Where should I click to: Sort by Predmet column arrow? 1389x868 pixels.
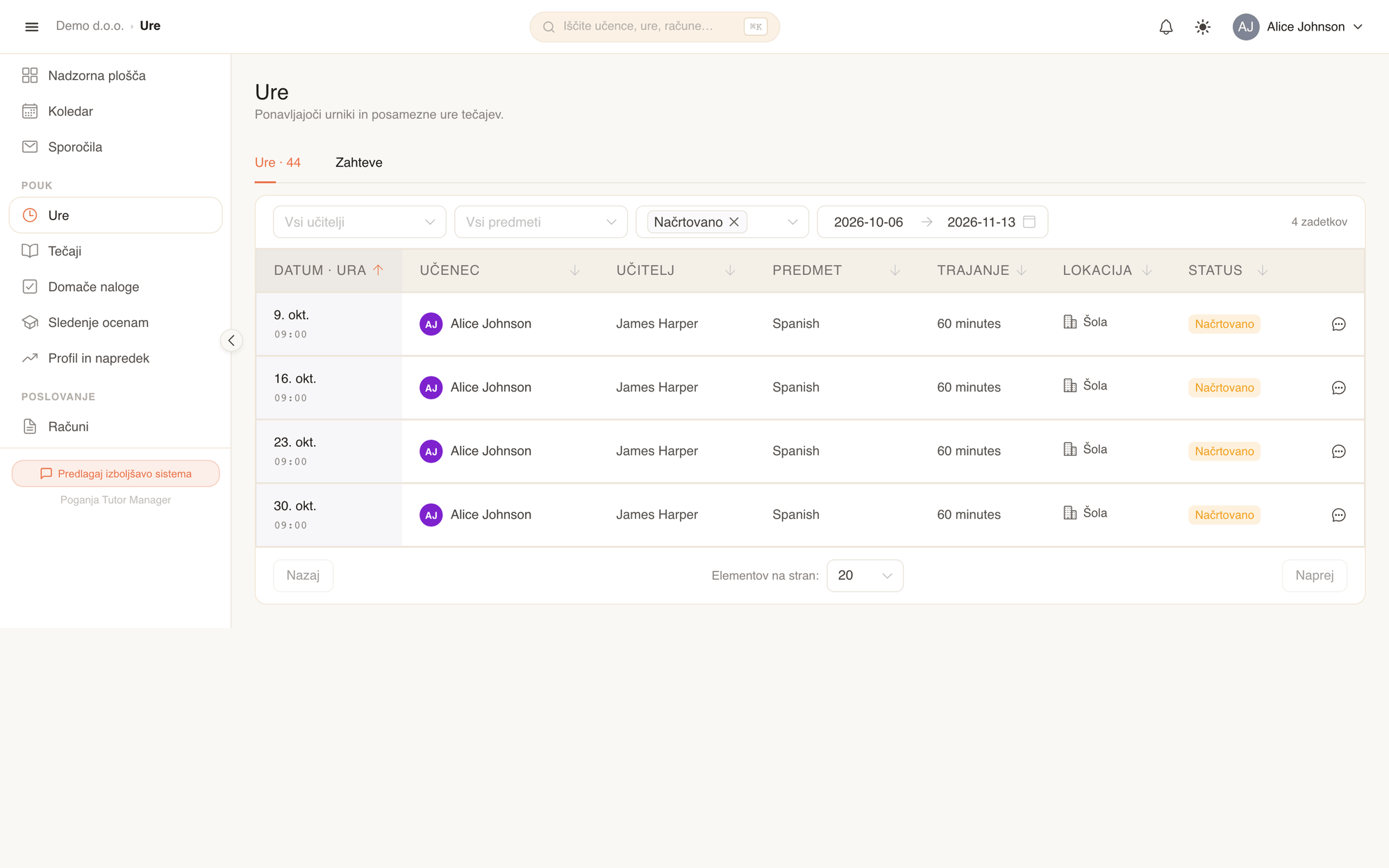895,270
